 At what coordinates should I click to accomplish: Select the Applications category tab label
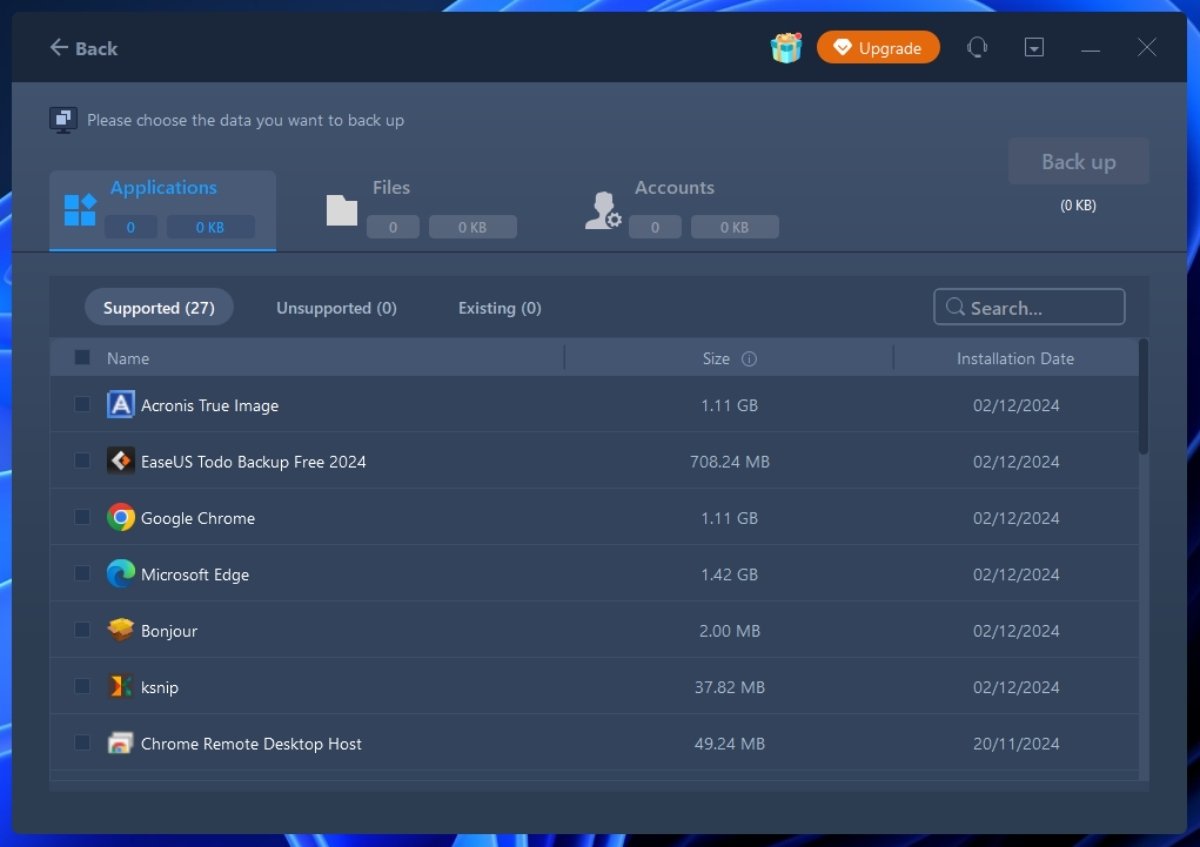click(164, 187)
